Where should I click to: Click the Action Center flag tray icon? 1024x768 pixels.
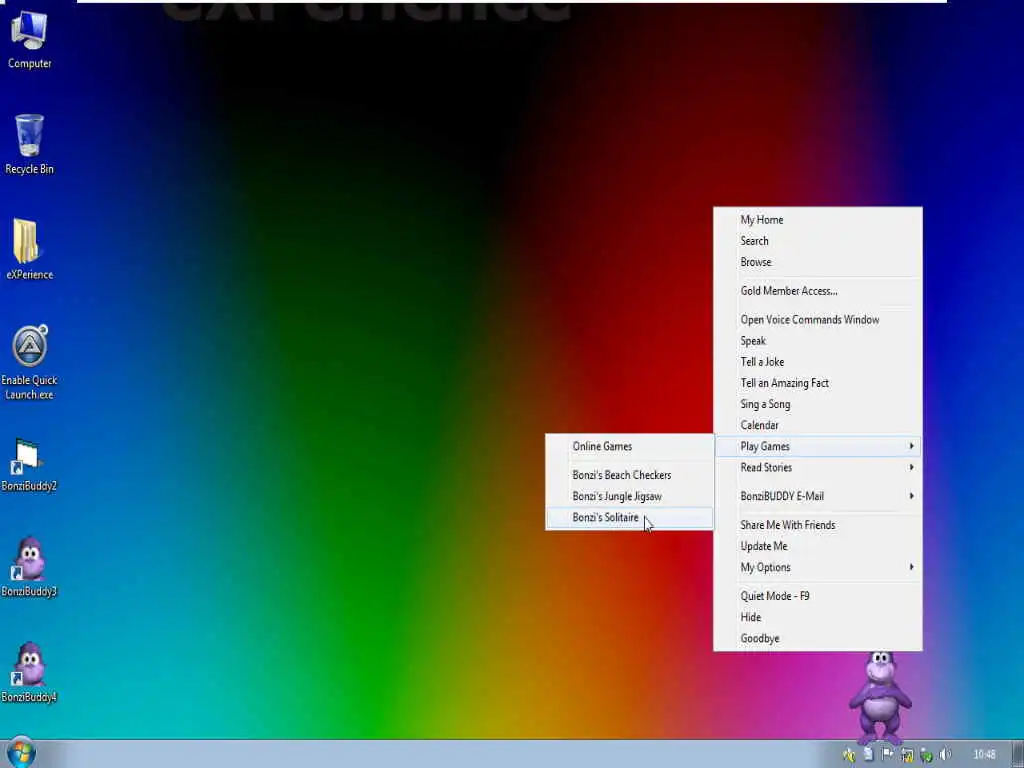point(888,755)
